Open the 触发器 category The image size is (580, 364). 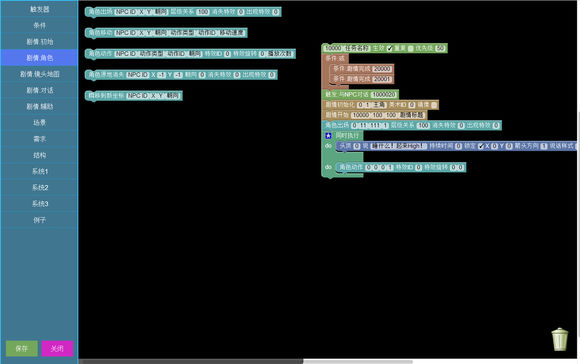click(39, 9)
